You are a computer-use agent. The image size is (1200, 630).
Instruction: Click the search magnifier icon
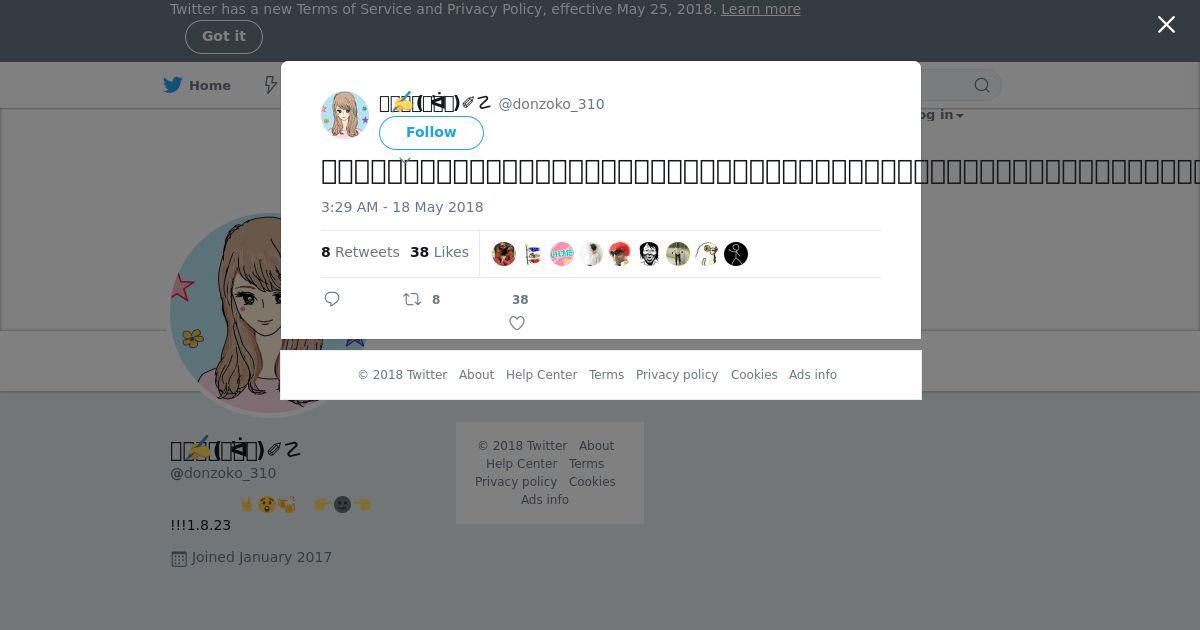coord(982,85)
